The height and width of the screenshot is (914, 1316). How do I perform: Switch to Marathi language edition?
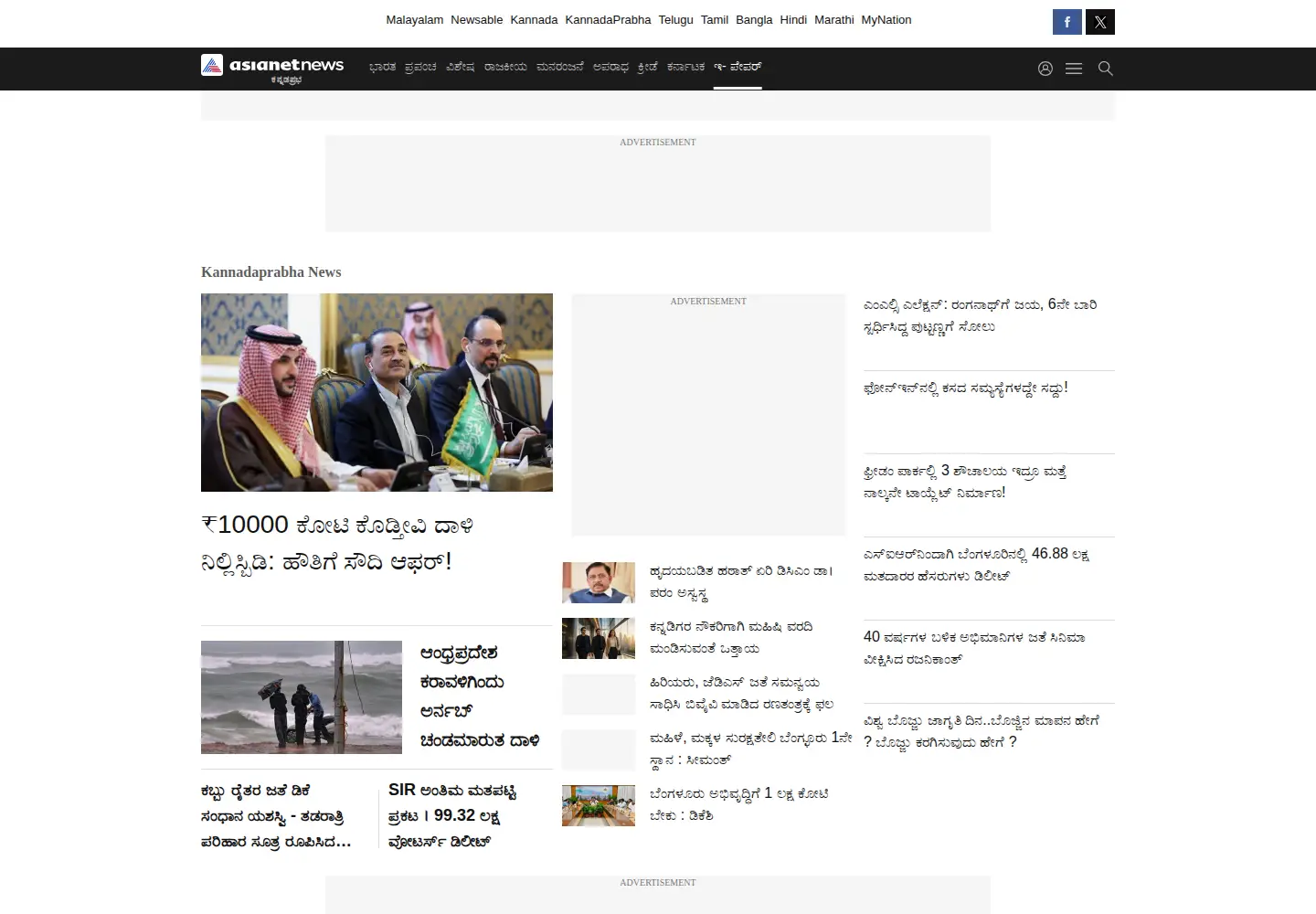[834, 20]
